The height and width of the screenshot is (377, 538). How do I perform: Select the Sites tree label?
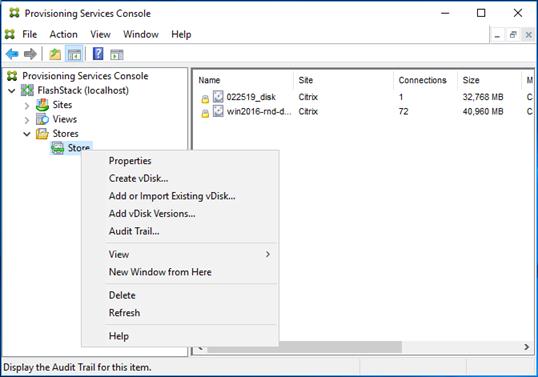pos(62,105)
